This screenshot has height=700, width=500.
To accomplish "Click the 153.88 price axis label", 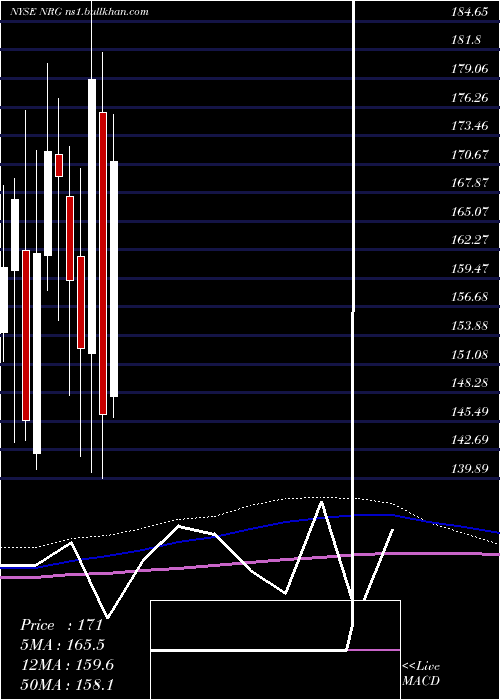I will [469, 325].
